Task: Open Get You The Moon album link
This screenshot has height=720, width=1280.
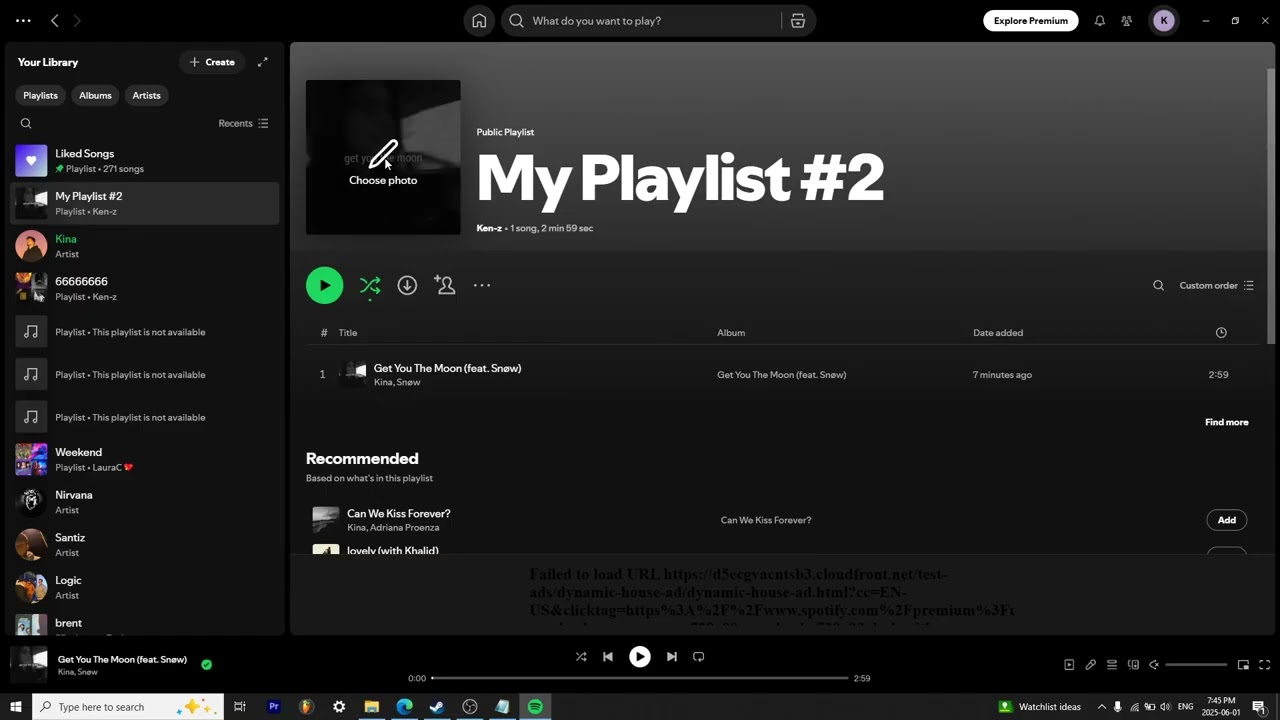Action: pyautogui.click(x=781, y=375)
